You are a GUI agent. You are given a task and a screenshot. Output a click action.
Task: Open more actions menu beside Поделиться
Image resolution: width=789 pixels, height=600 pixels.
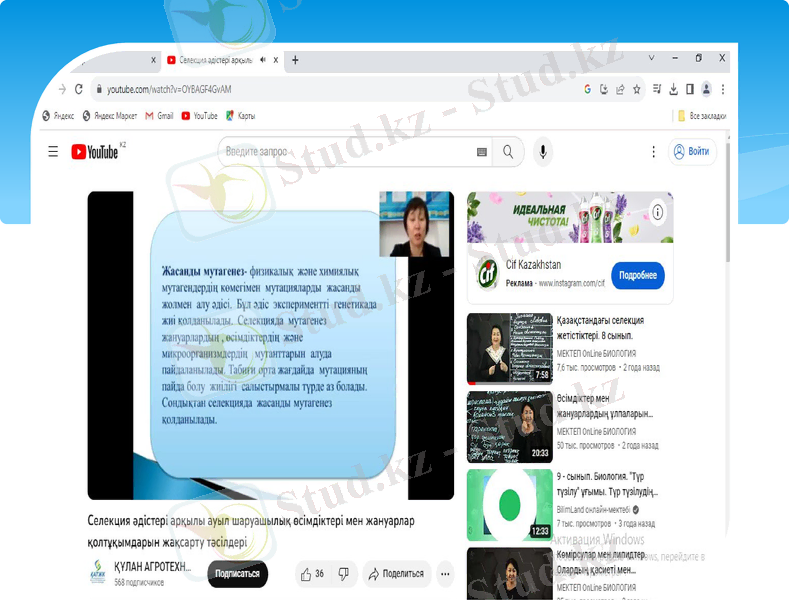(x=445, y=574)
